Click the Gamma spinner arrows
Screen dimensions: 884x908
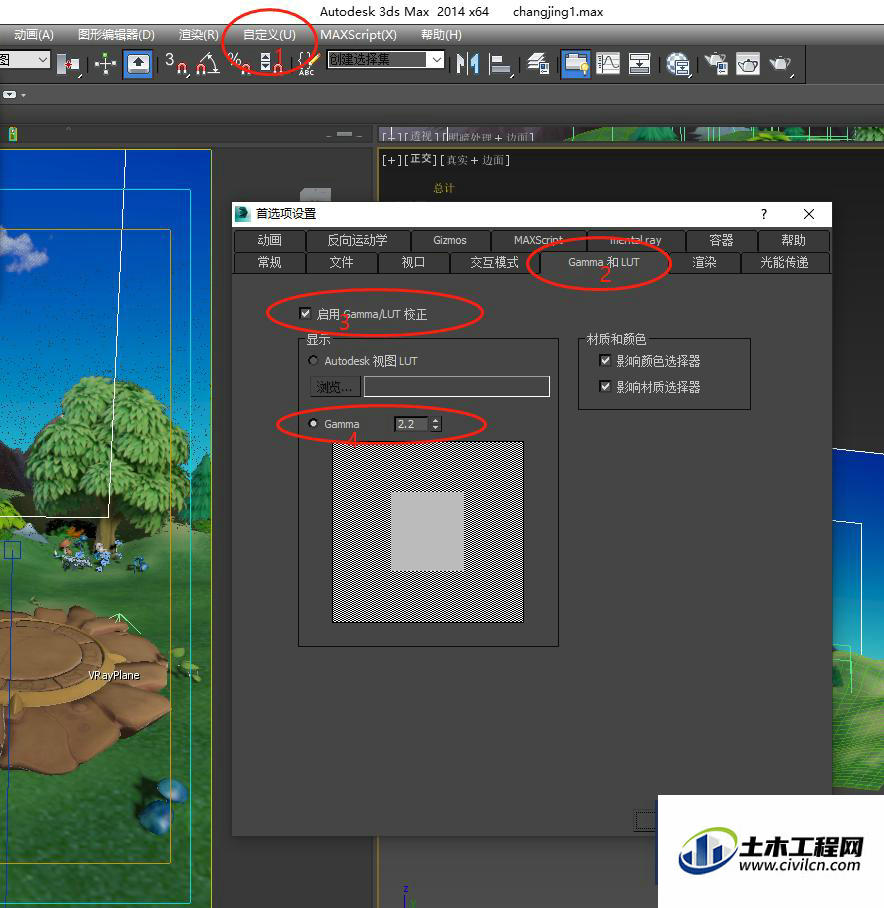pyautogui.click(x=436, y=424)
